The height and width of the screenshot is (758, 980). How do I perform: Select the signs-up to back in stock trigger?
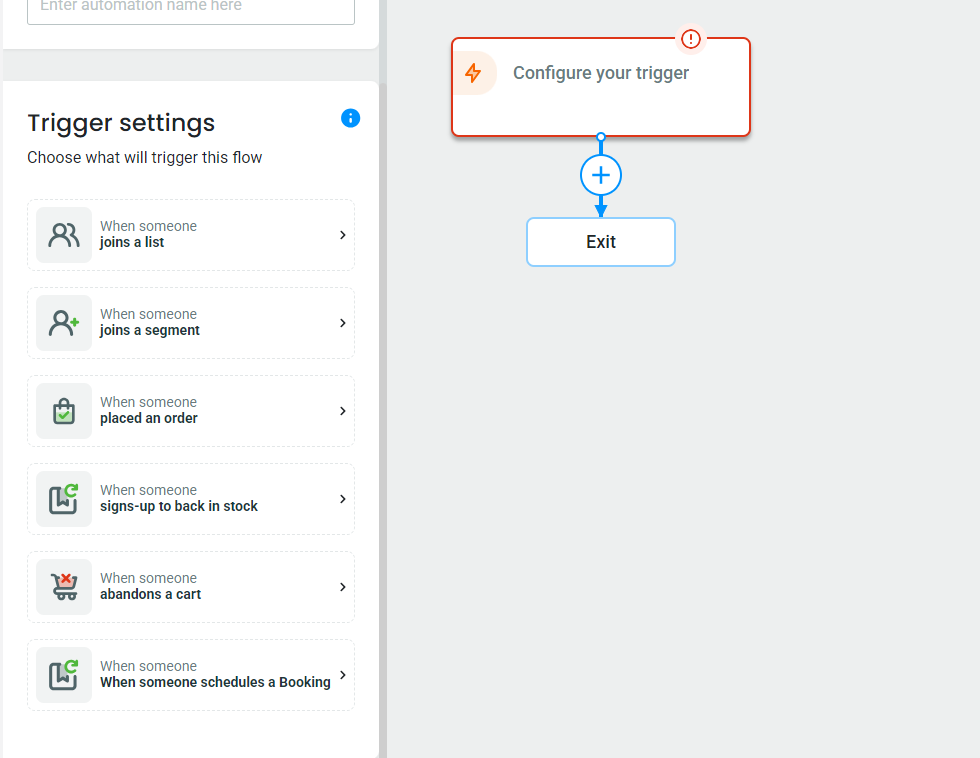[x=191, y=499]
